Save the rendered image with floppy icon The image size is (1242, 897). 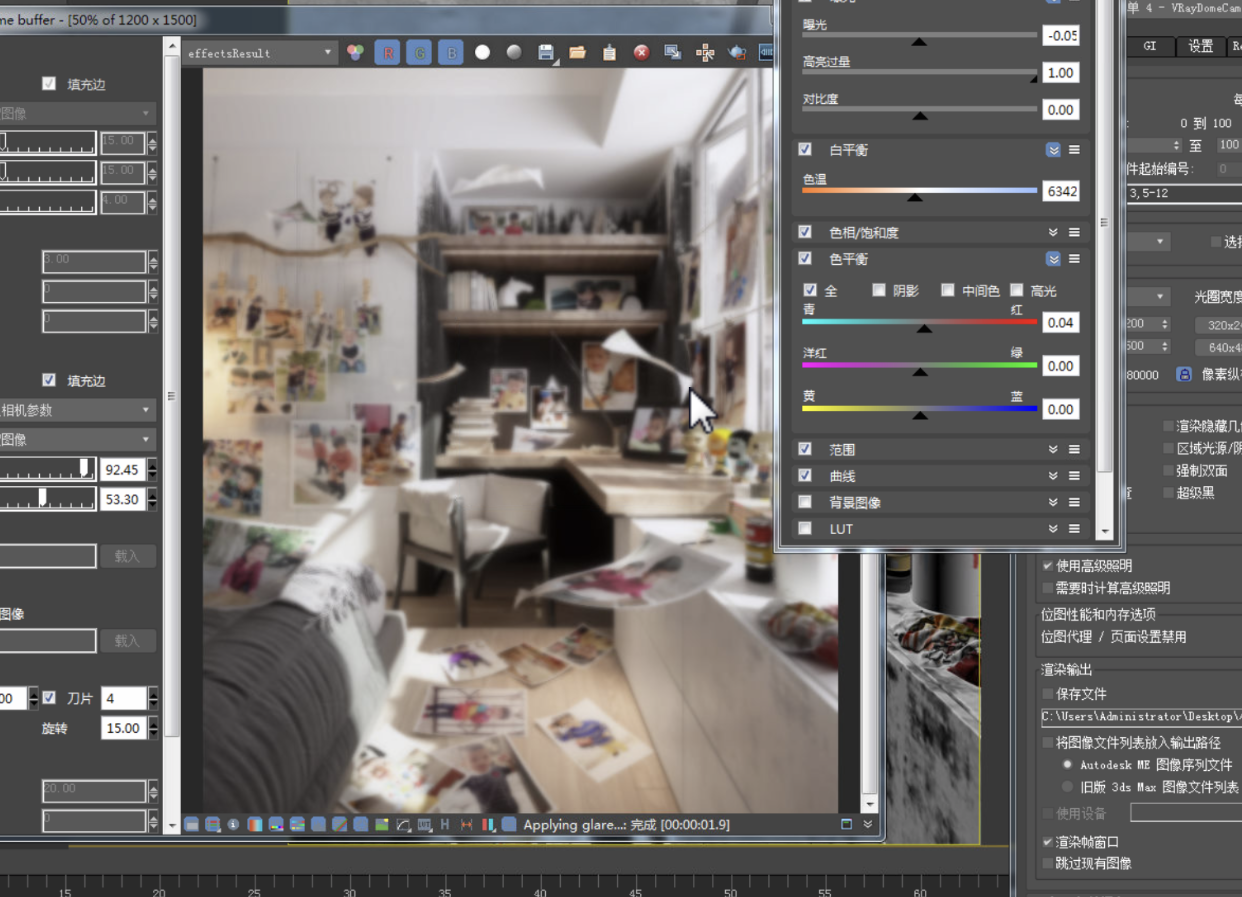click(x=546, y=52)
